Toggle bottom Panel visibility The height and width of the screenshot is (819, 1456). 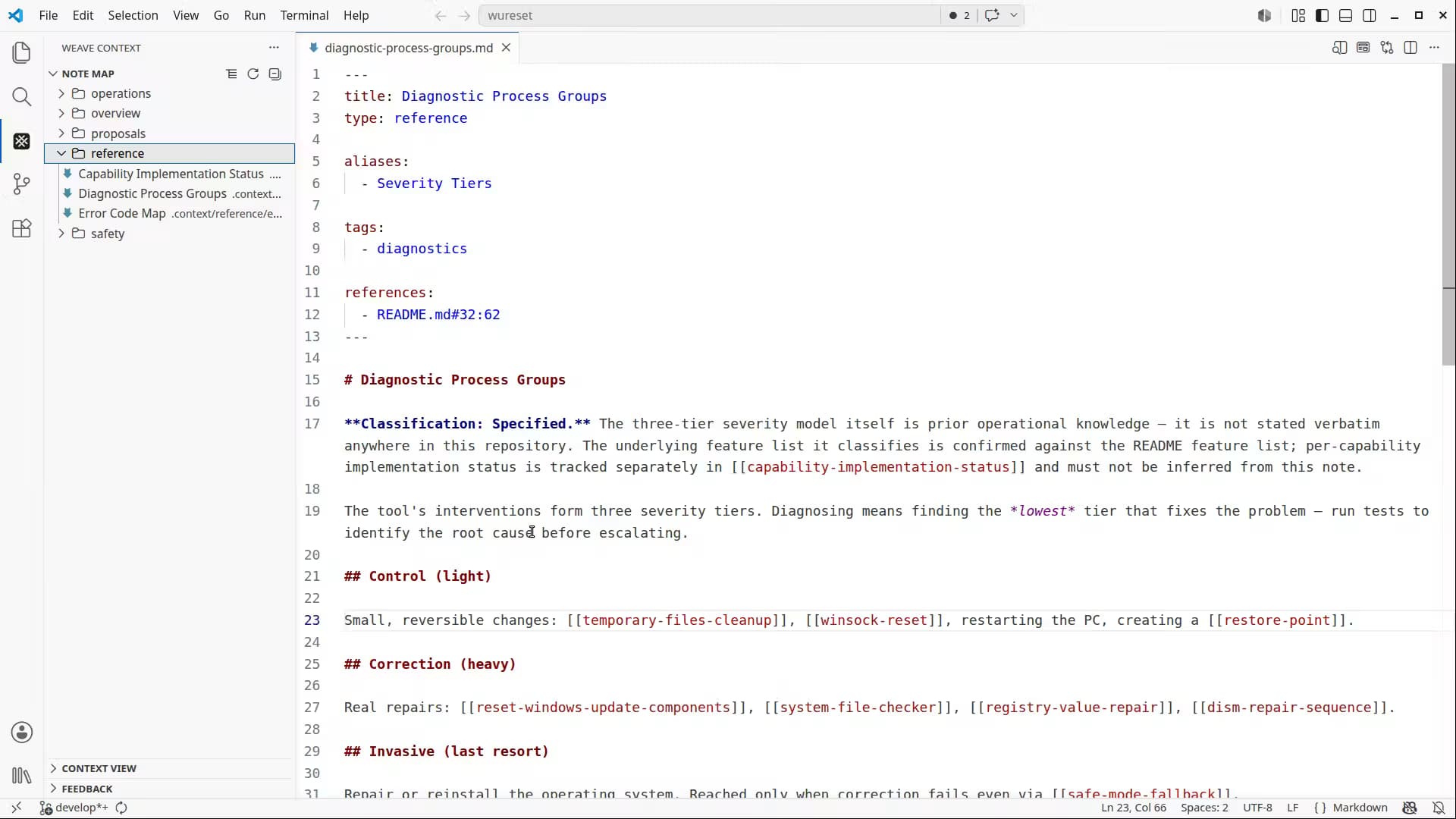pyautogui.click(x=1346, y=15)
